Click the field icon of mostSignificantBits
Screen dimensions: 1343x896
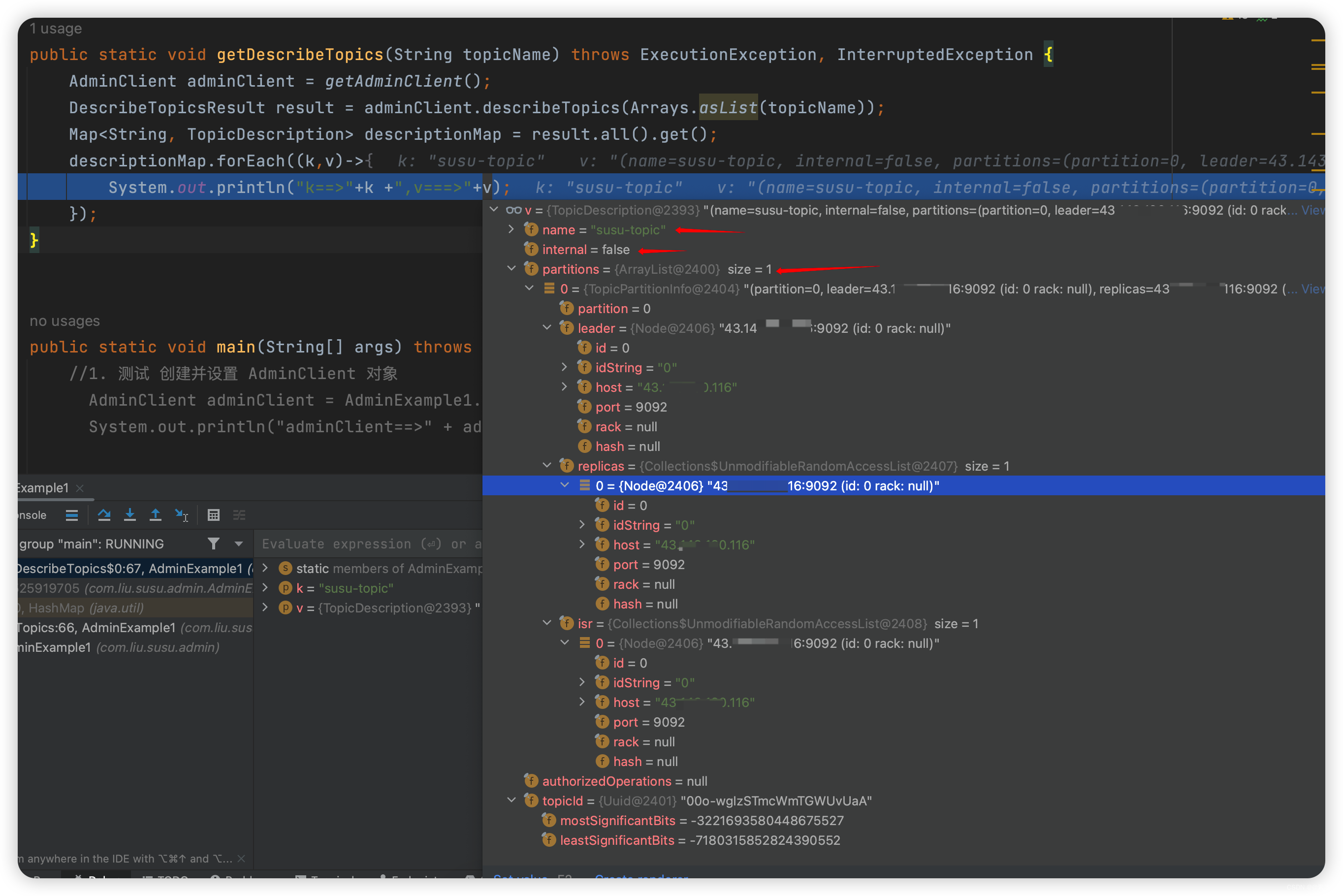tap(549, 820)
